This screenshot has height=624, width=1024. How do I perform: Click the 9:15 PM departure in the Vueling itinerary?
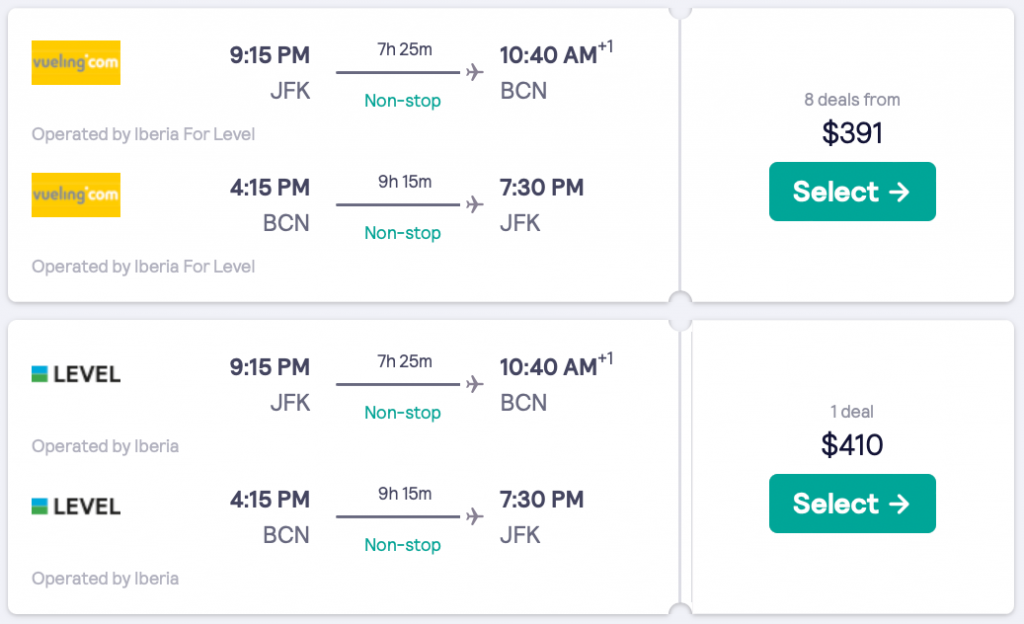(270, 55)
